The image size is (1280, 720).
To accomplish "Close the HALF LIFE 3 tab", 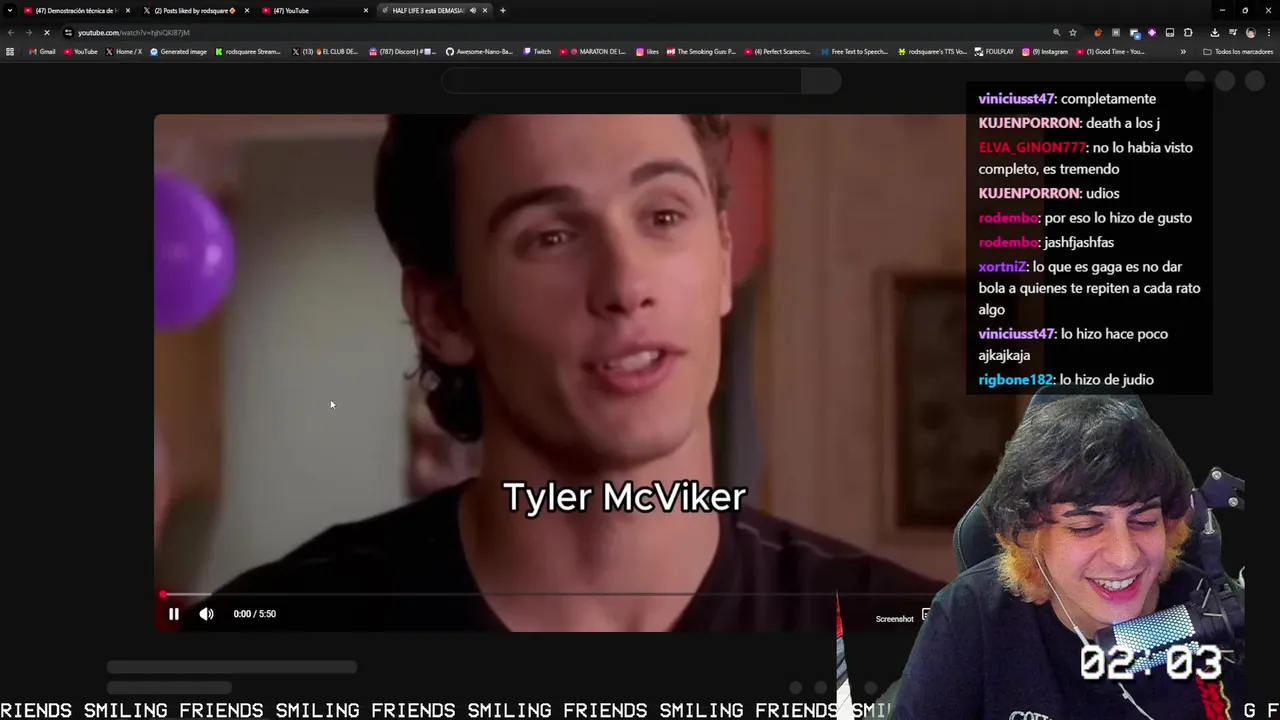I will coord(485,10).
